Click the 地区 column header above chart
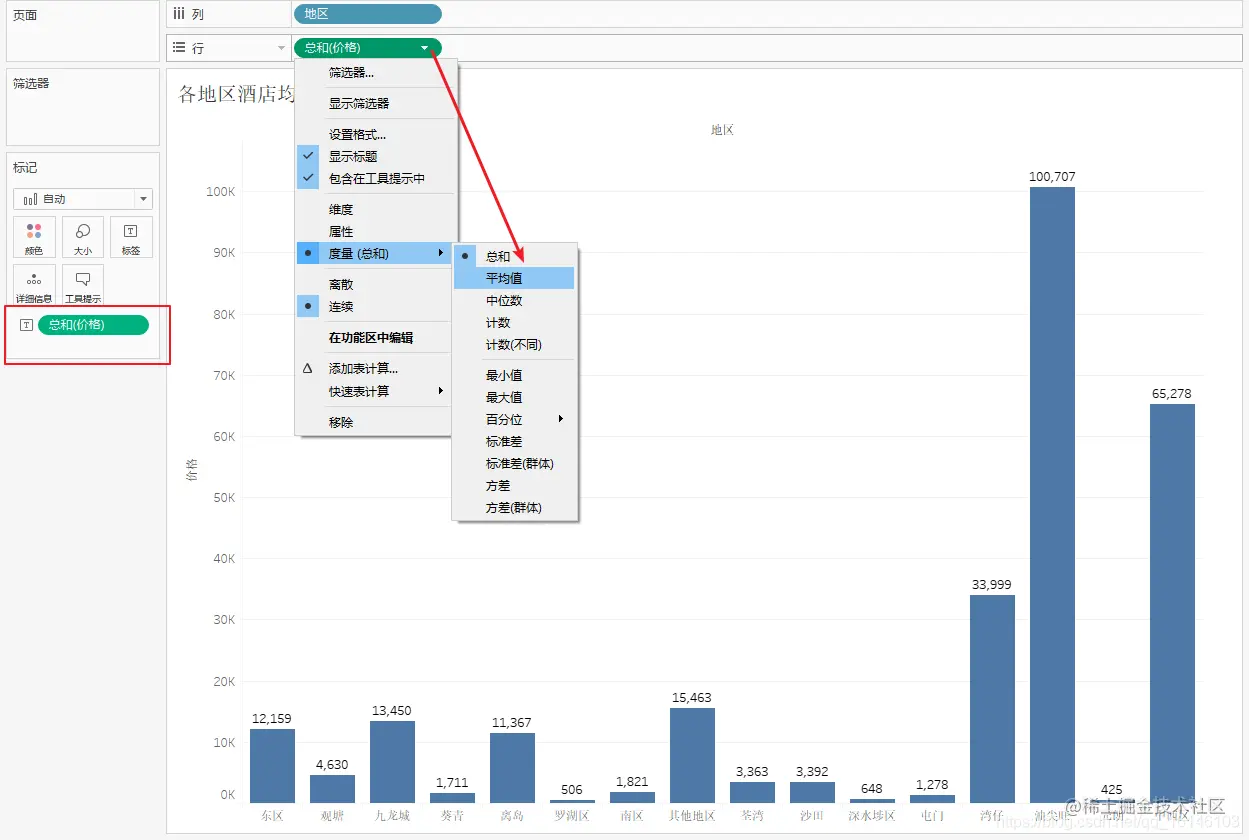 (722, 130)
